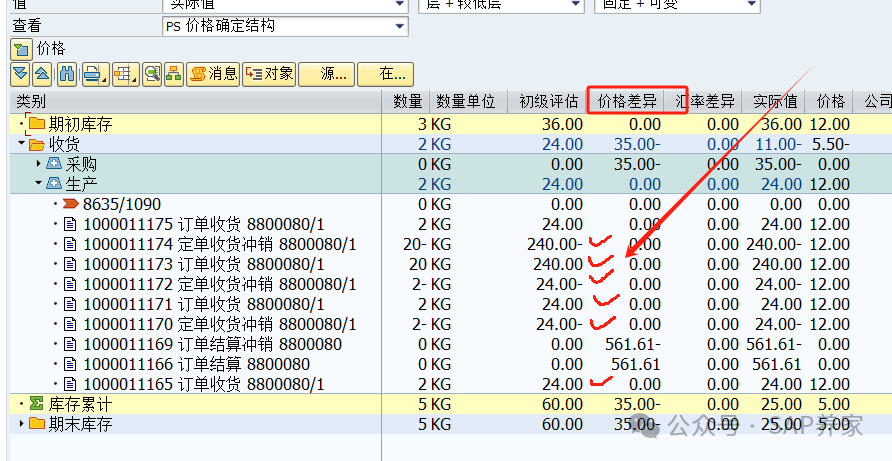The width and height of the screenshot is (892, 461).
Task: Click the 采购 category icon
Action: pyautogui.click(x=54, y=164)
